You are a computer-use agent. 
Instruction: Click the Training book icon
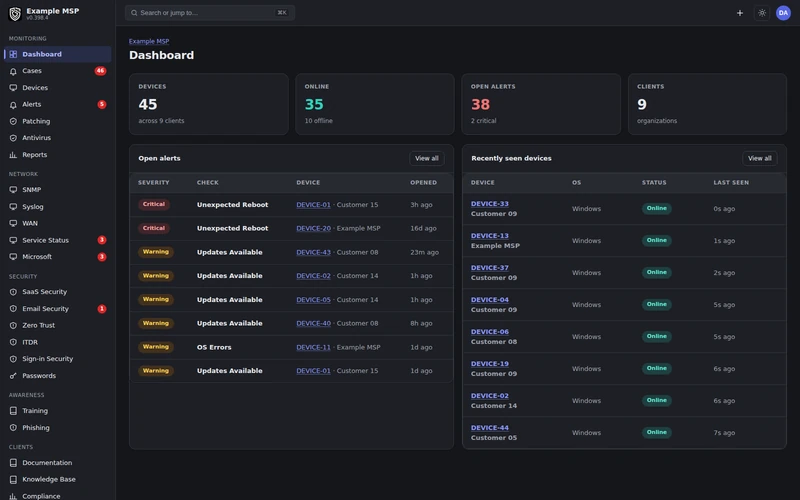pos(13,411)
